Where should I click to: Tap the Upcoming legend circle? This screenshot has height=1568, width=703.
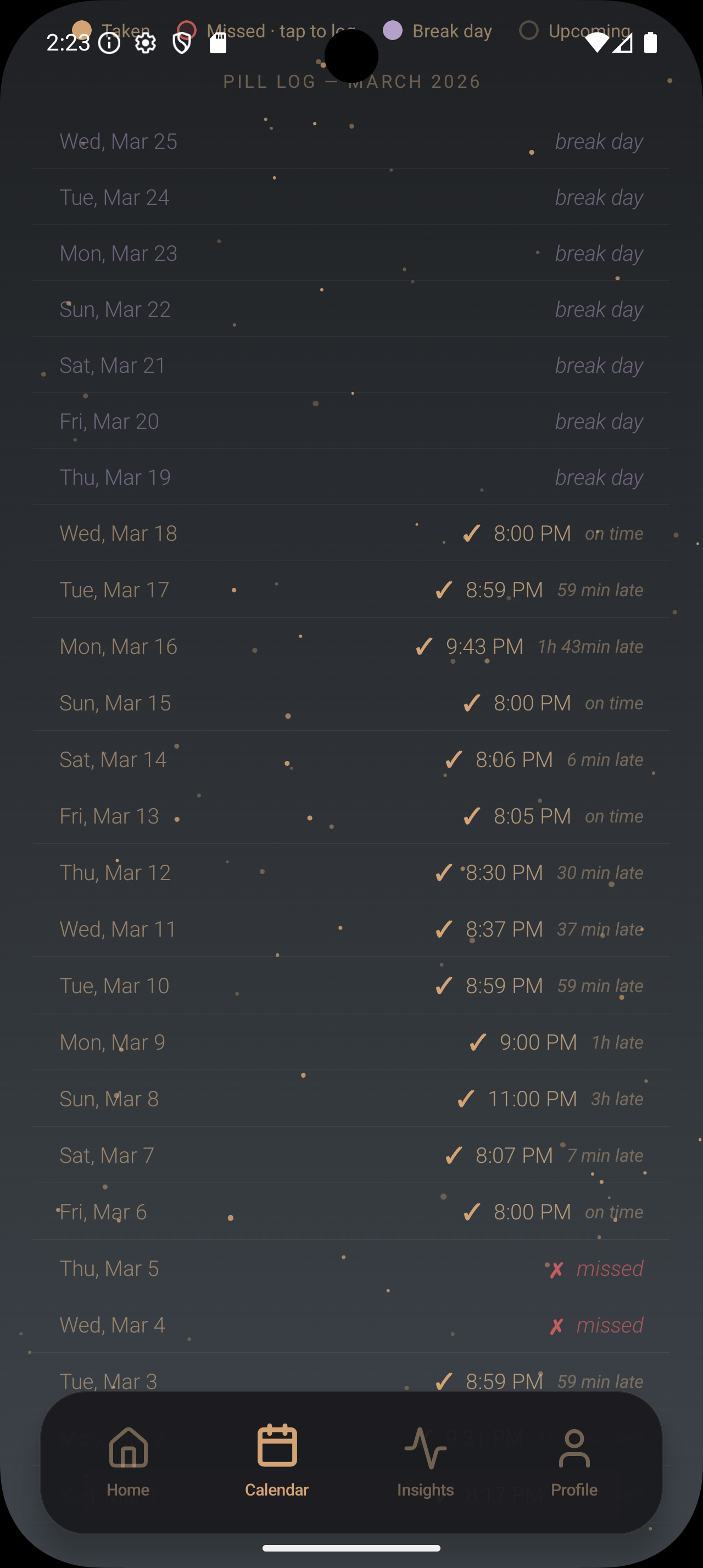[x=528, y=30]
